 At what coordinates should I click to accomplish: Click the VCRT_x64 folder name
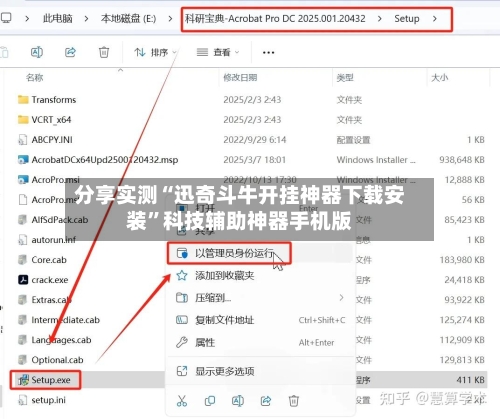coord(51,120)
